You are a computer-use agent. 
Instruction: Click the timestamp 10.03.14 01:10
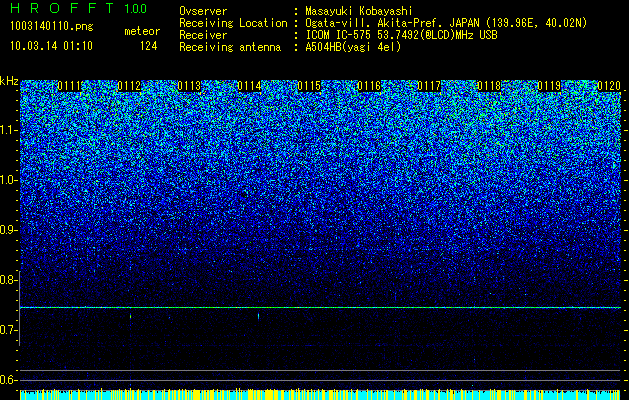[51, 46]
